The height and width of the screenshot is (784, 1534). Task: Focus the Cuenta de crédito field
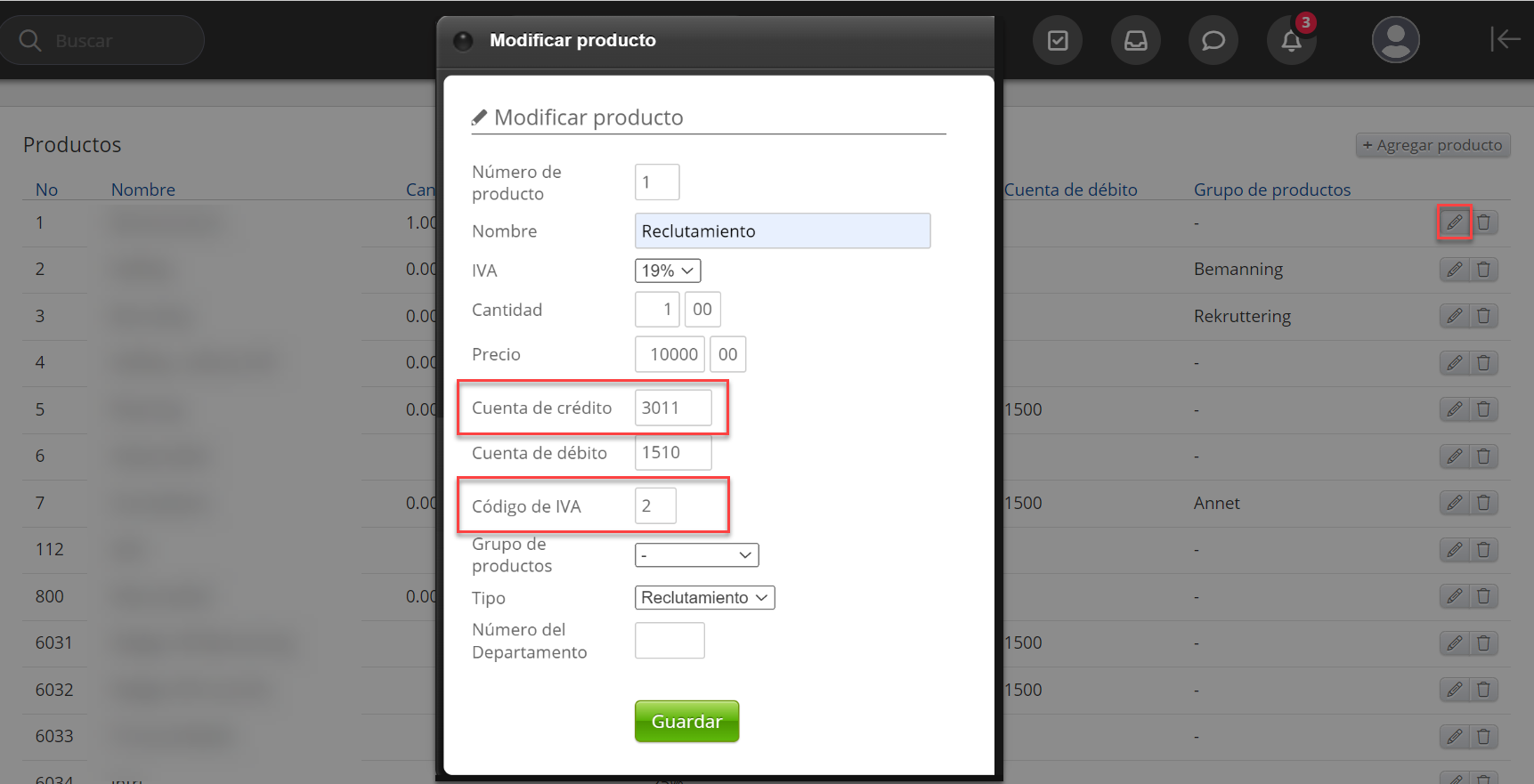(672, 408)
